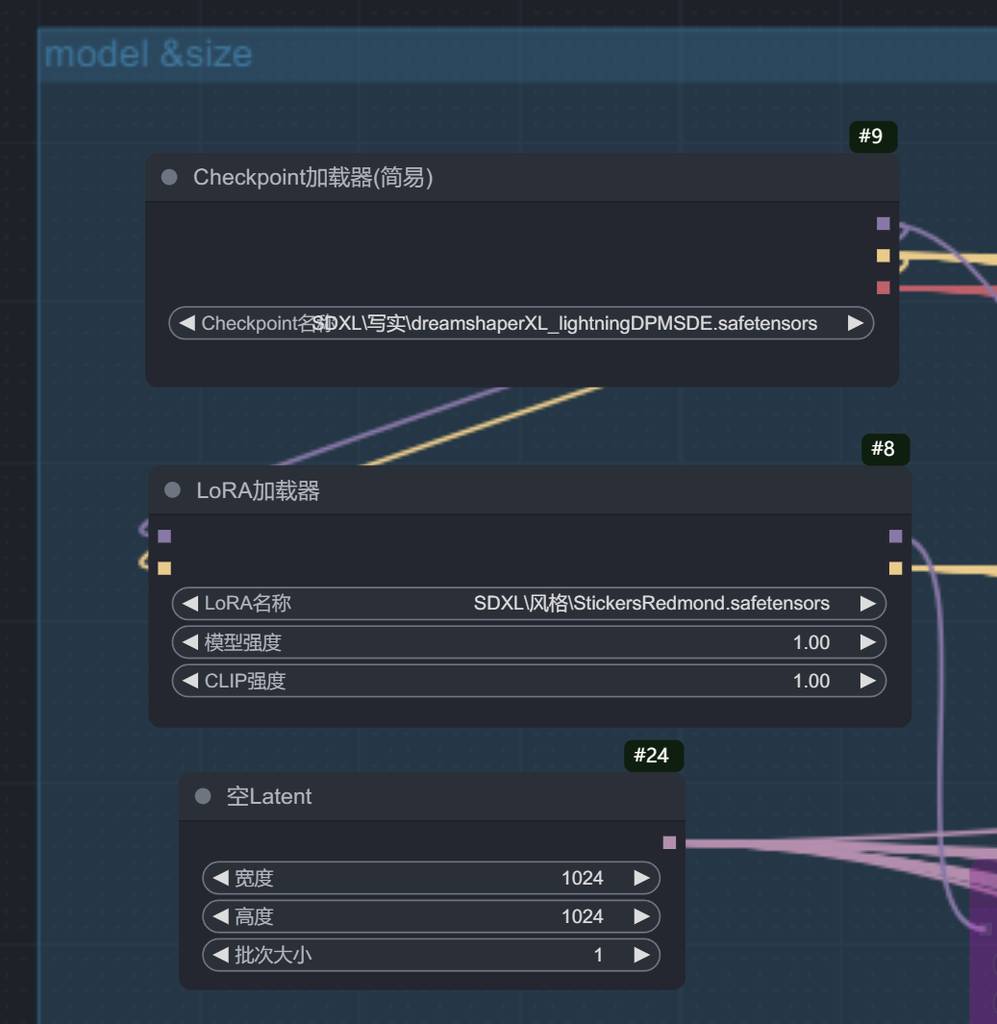997x1024 pixels.
Task: Click the yellow CLIP input port on LoRA加载器
Action: pyautogui.click(x=164, y=568)
